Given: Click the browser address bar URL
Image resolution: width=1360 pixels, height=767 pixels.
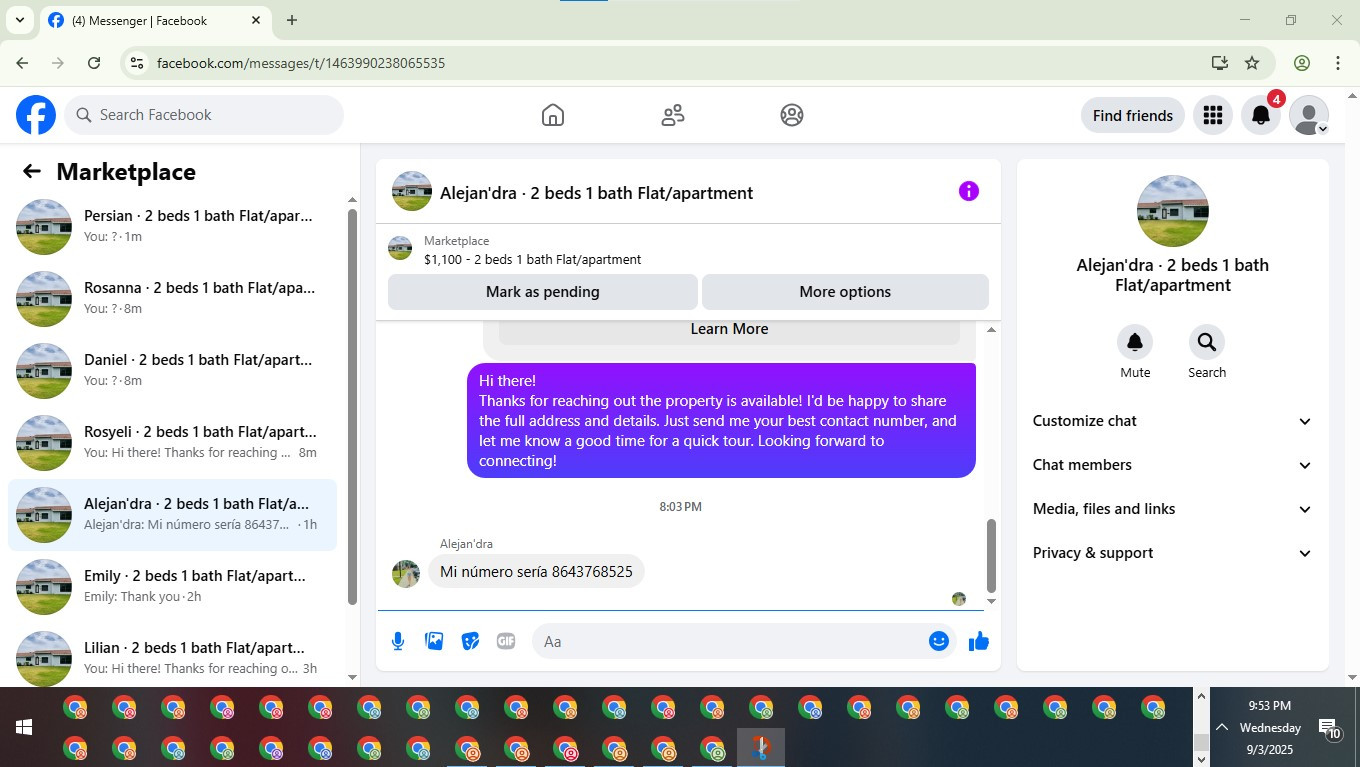Looking at the screenshot, I should pos(301,63).
